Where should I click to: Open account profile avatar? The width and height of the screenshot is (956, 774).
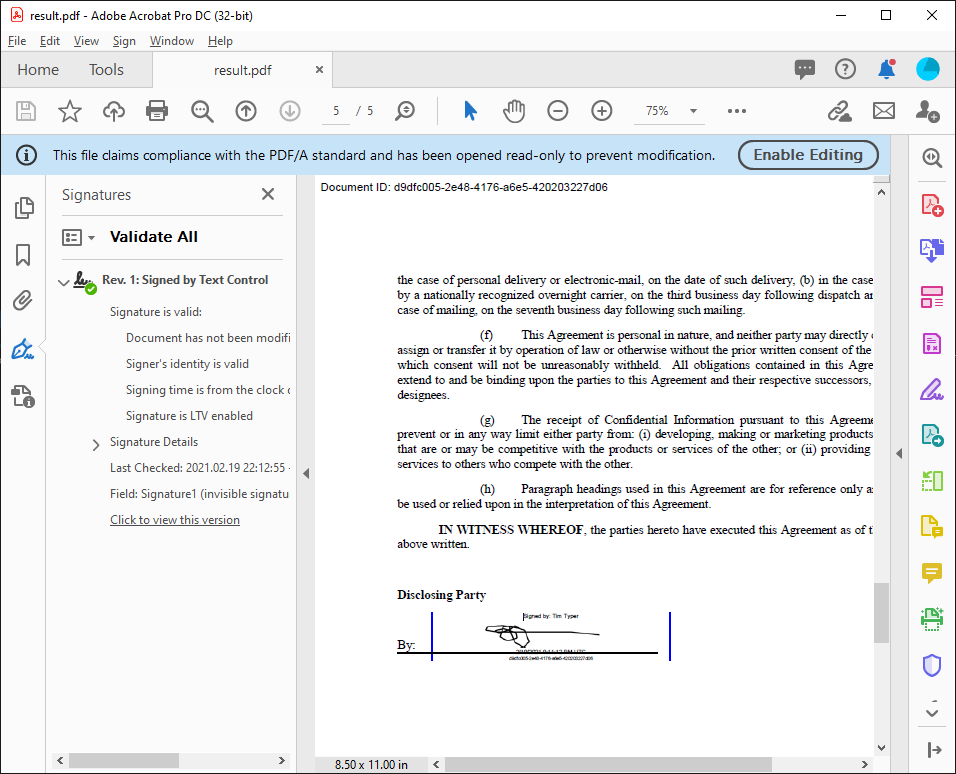pos(927,69)
